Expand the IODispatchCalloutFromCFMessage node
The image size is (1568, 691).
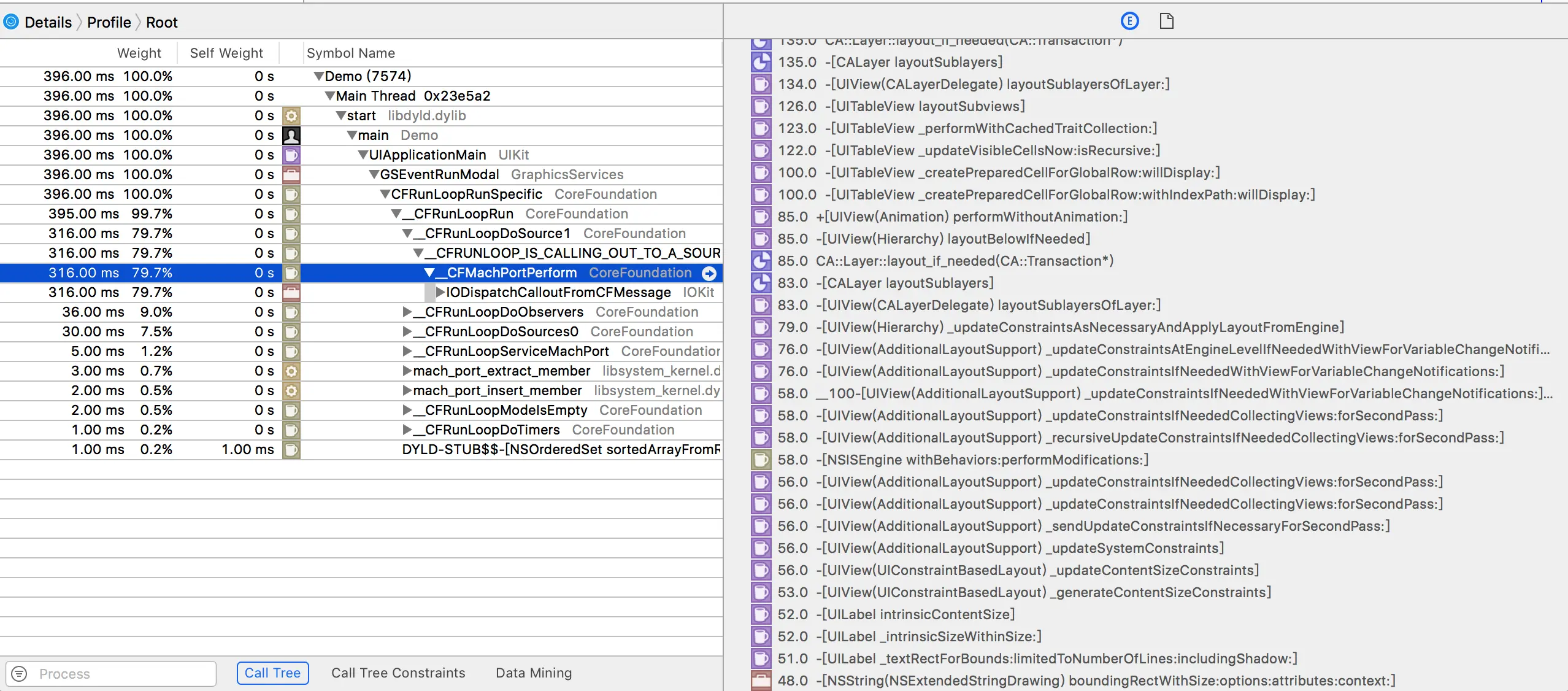click(440, 293)
